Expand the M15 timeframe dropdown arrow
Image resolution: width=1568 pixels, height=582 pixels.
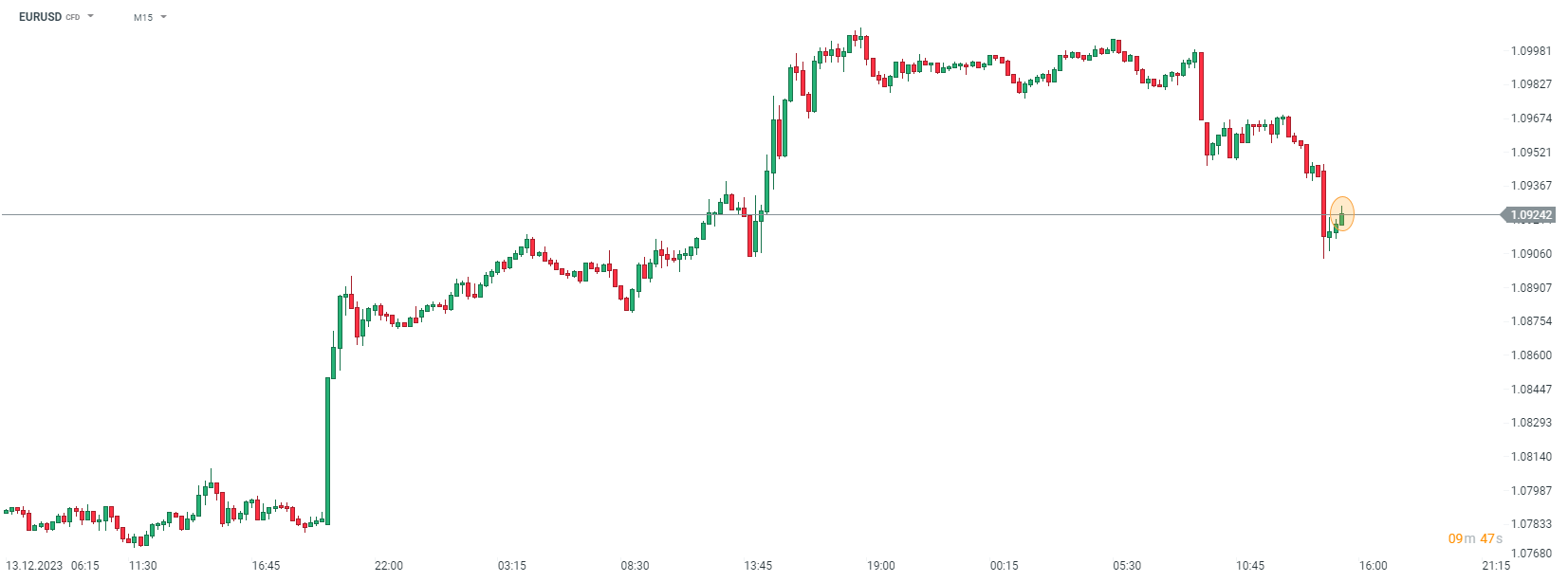click(x=163, y=17)
